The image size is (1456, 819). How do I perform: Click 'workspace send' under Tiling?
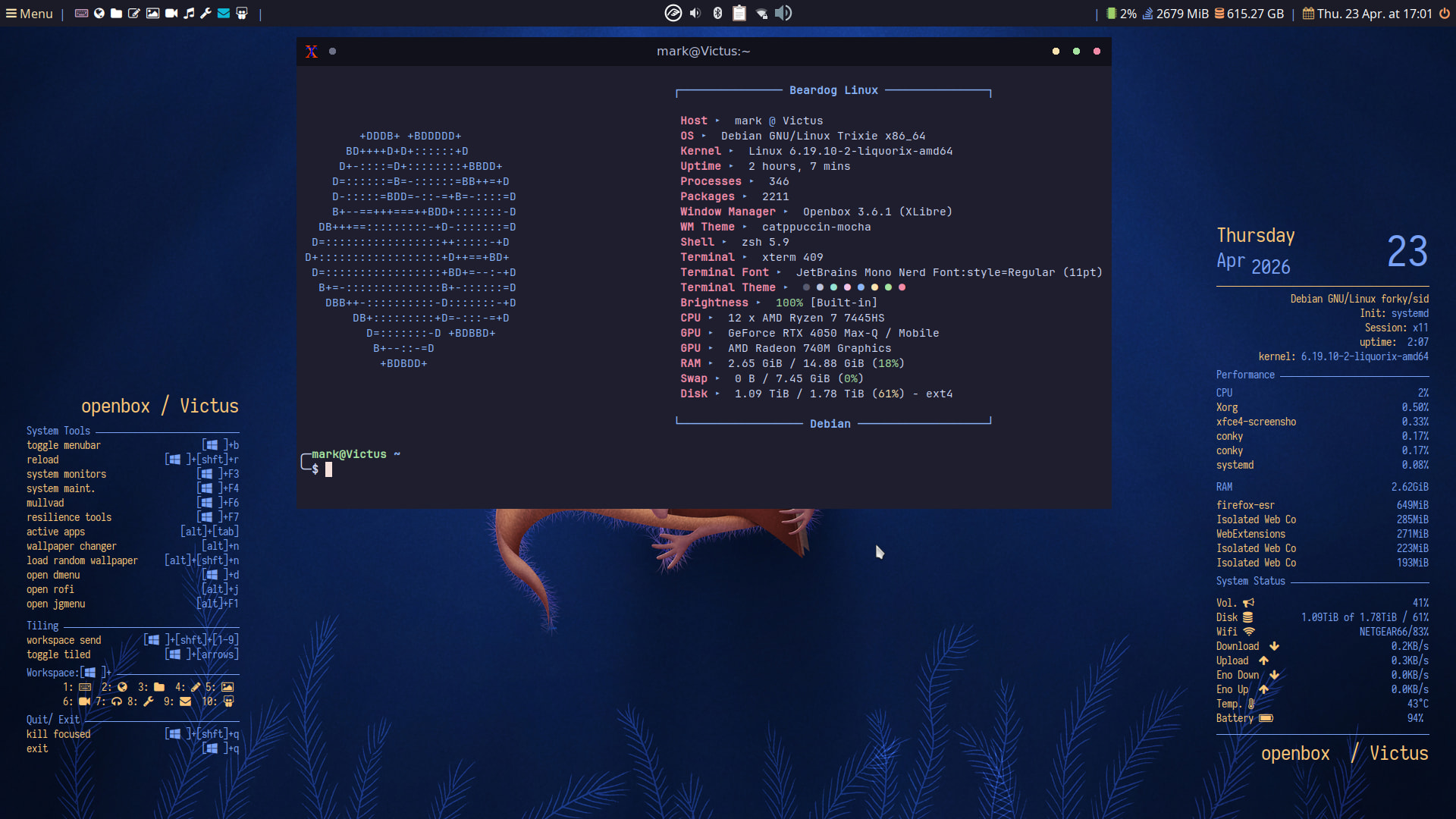click(x=64, y=640)
